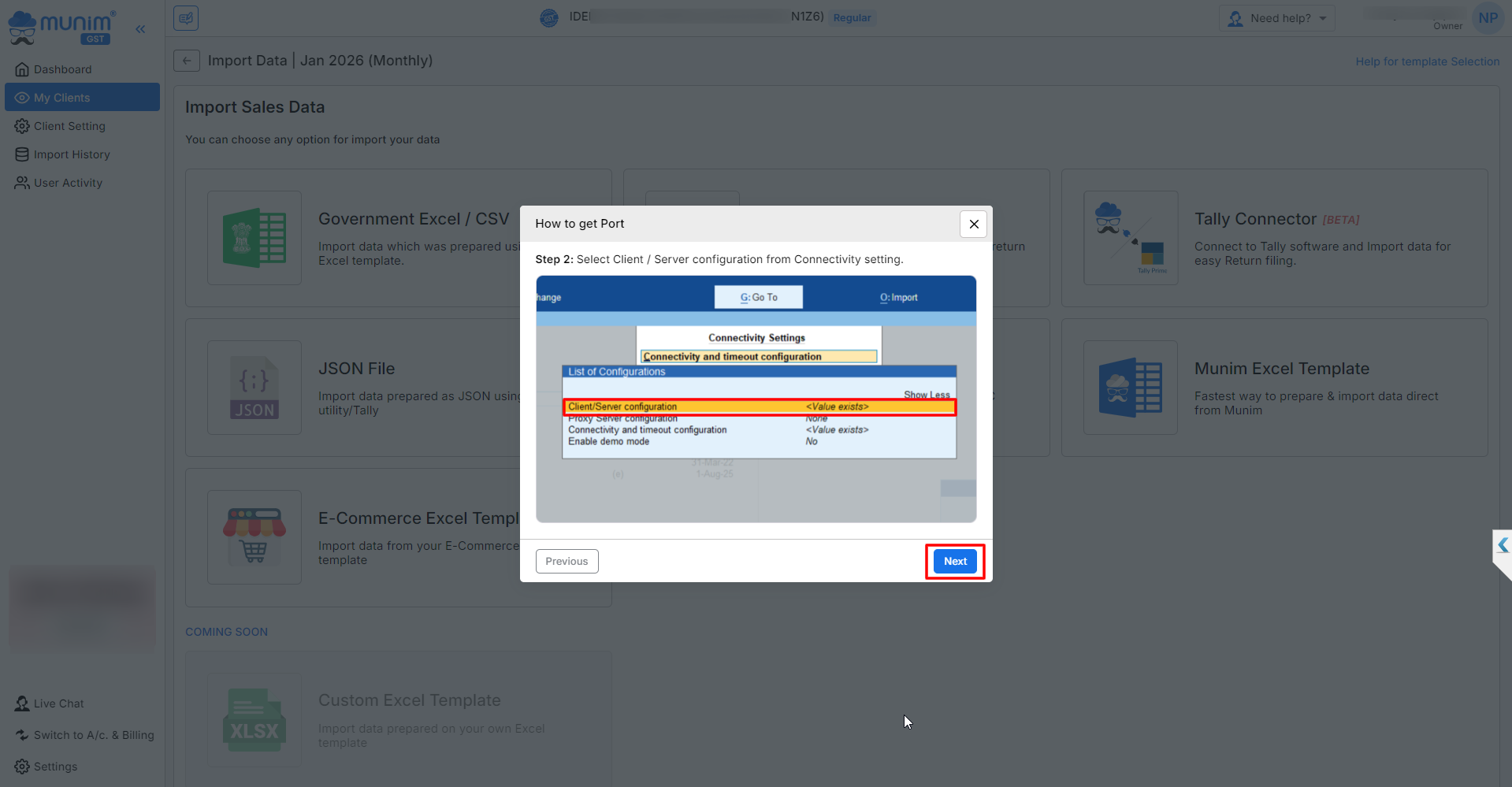Click the back arrow beside Import Data
The height and width of the screenshot is (787, 1512).
[187, 61]
